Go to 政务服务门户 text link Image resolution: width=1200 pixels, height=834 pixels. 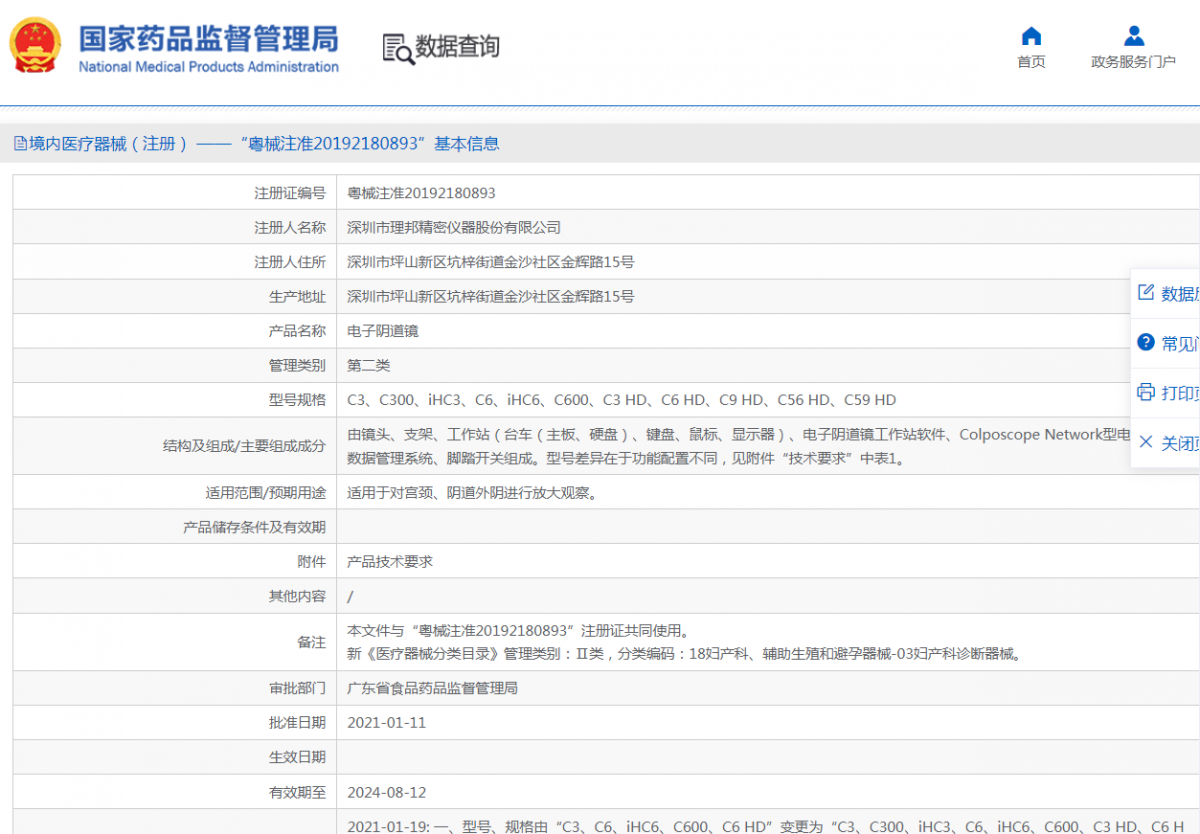coord(1133,62)
